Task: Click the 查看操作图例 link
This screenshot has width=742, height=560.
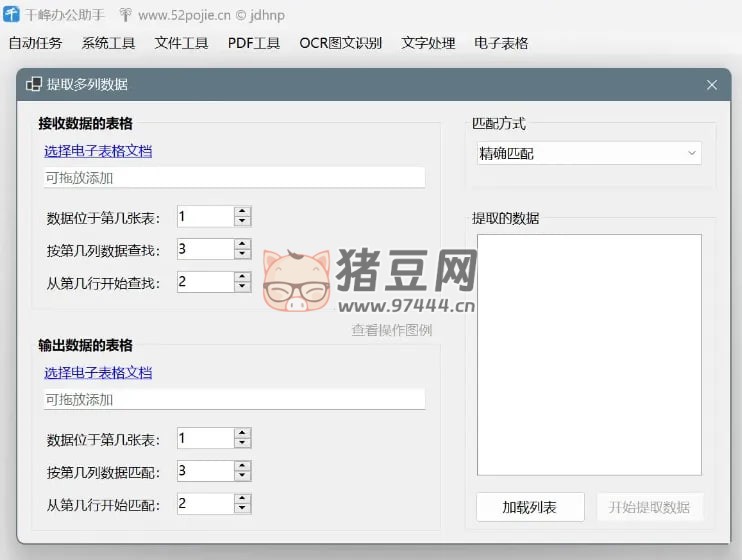Action: [391, 330]
